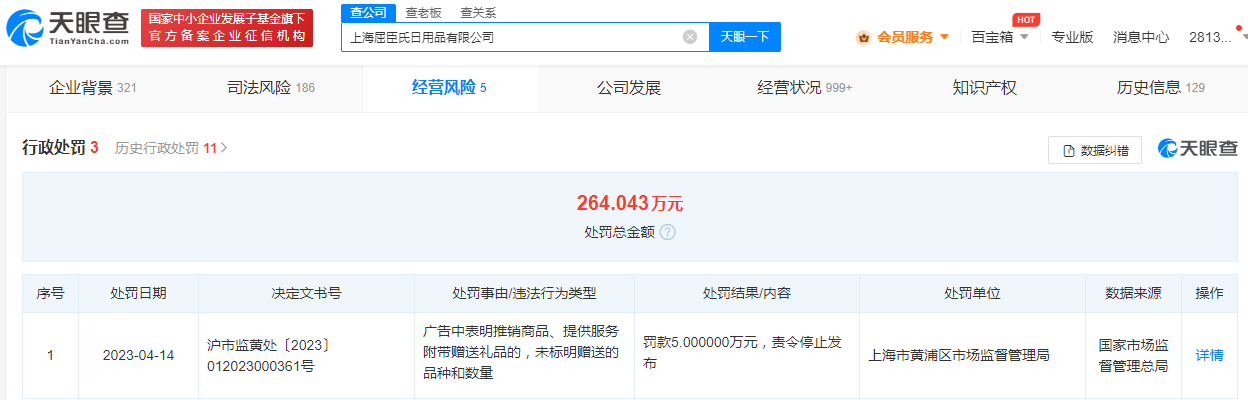Switch to the 历史信息 tab
1248x400 pixels.
tap(1160, 88)
